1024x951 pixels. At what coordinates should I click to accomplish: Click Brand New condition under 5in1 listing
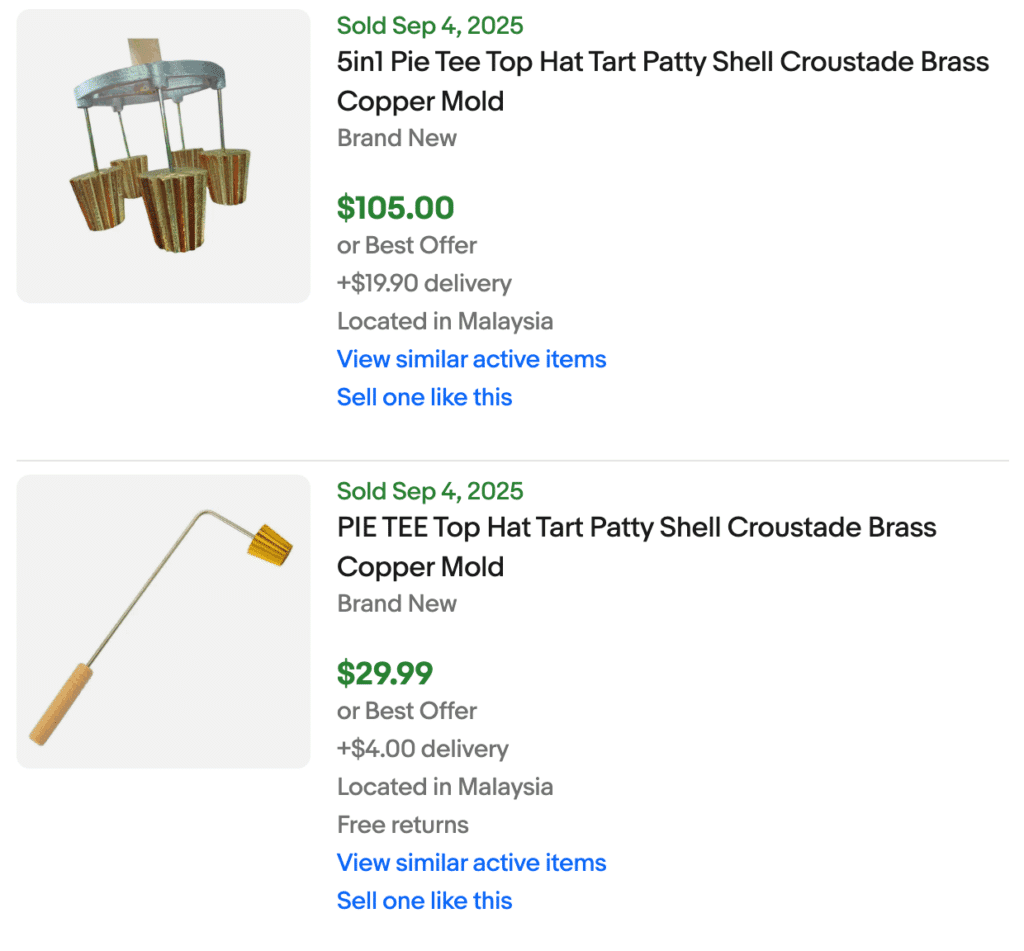[x=396, y=138]
